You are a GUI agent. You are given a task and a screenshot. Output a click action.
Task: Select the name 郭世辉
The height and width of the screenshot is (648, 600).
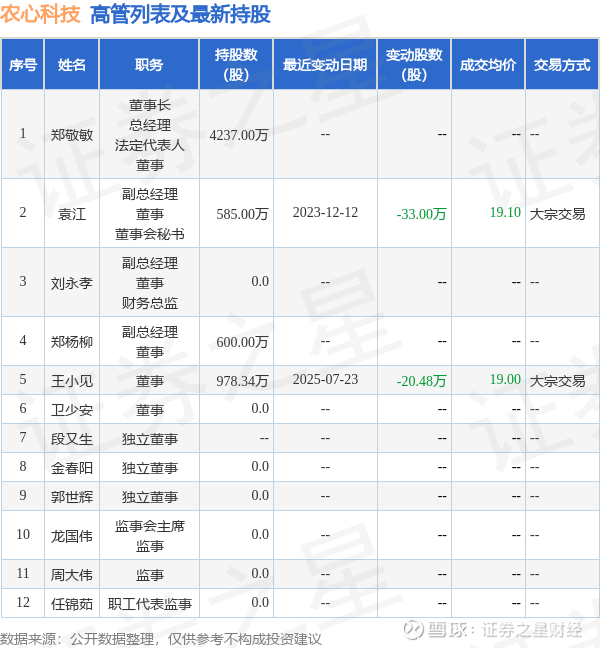click(72, 497)
